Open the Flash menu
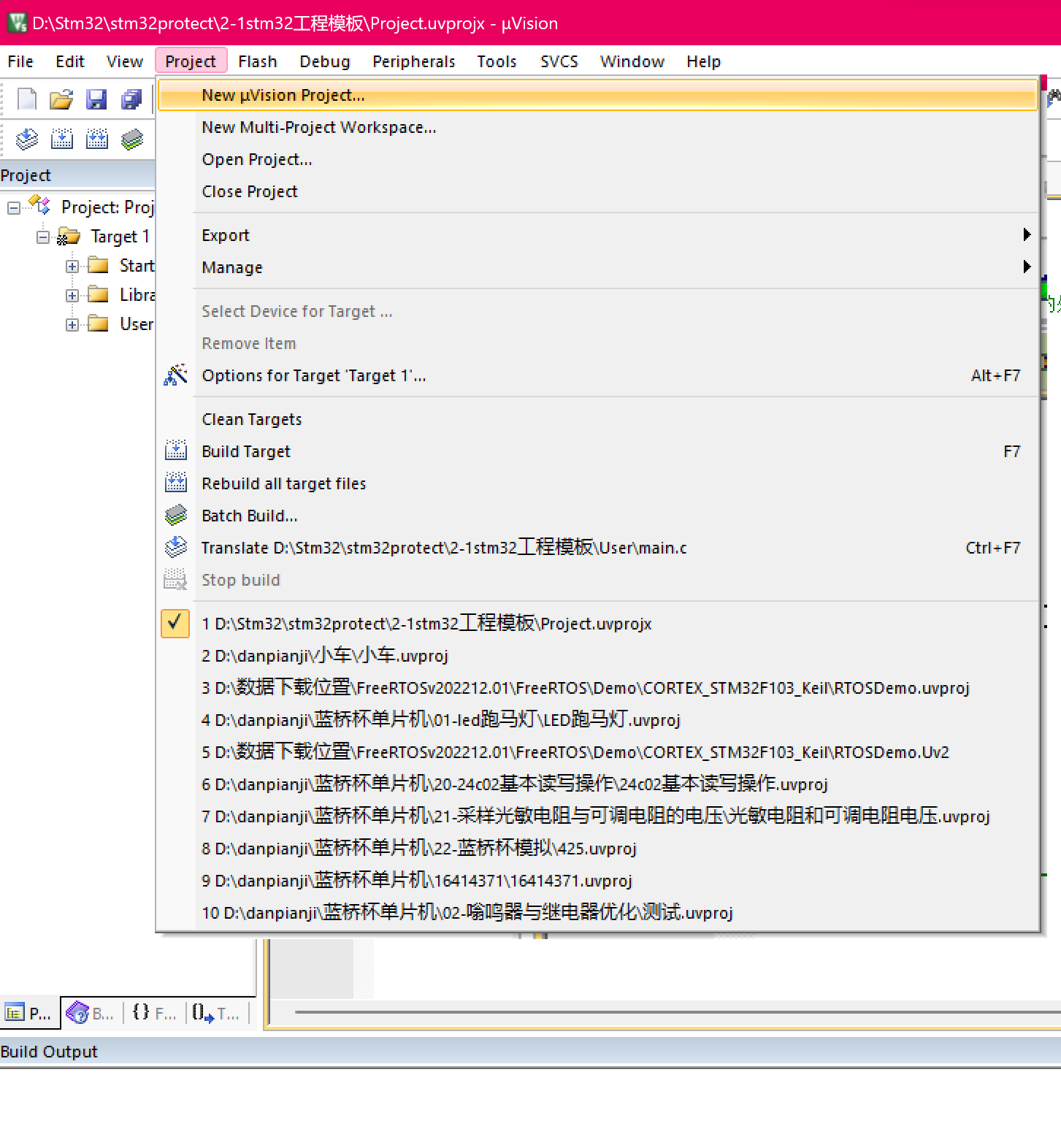Viewport: 1061px width, 1148px height. (x=258, y=61)
